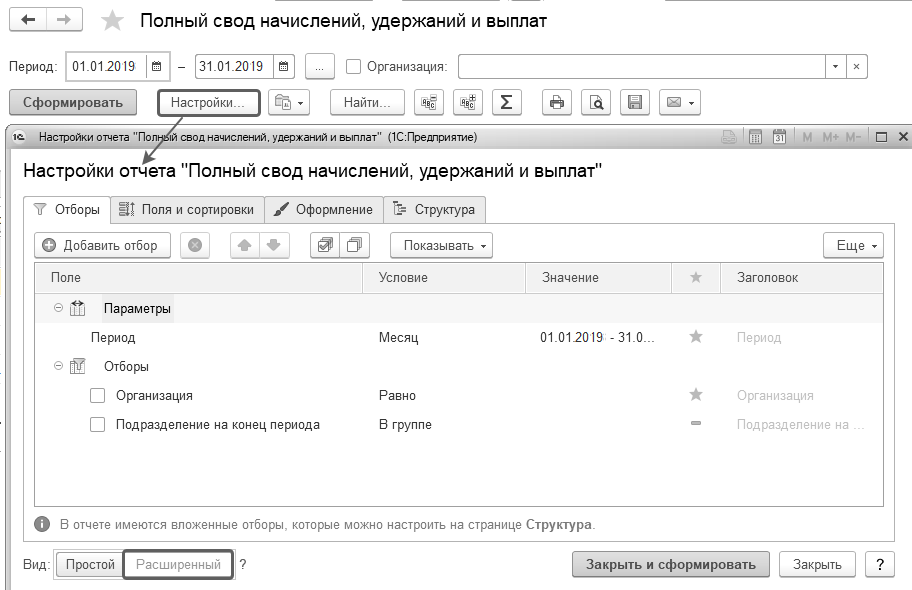
Task: Tick the Подразделение на конец периода checkbox
Action: 98,425
